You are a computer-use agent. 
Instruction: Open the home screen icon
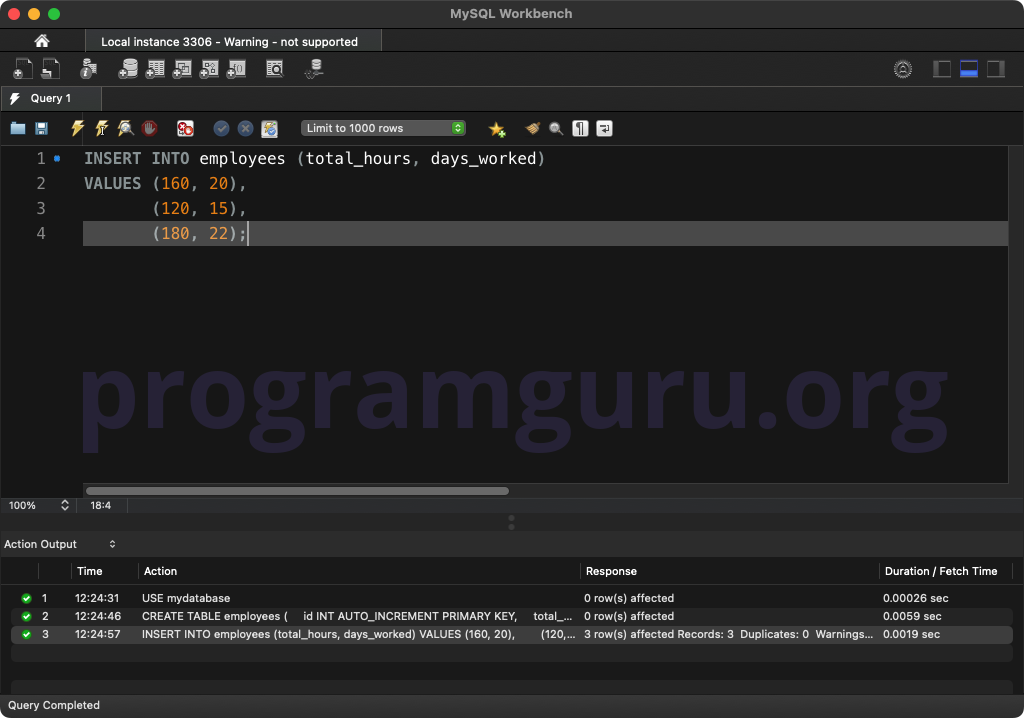click(42, 41)
